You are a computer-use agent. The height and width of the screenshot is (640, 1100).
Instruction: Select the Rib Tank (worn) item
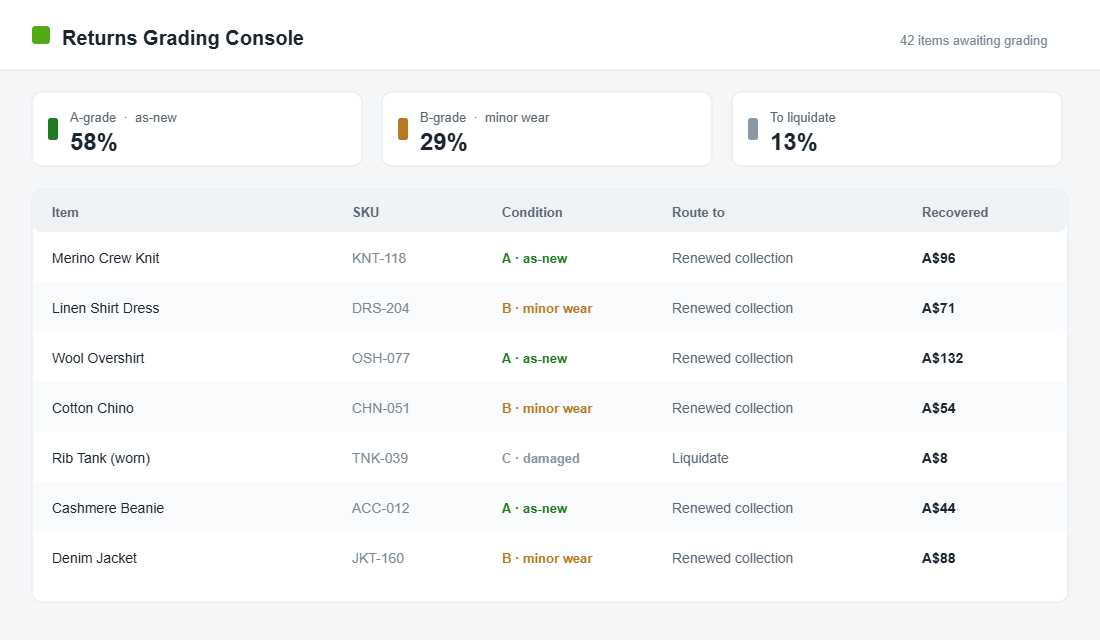pyautogui.click(x=101, y=458)
